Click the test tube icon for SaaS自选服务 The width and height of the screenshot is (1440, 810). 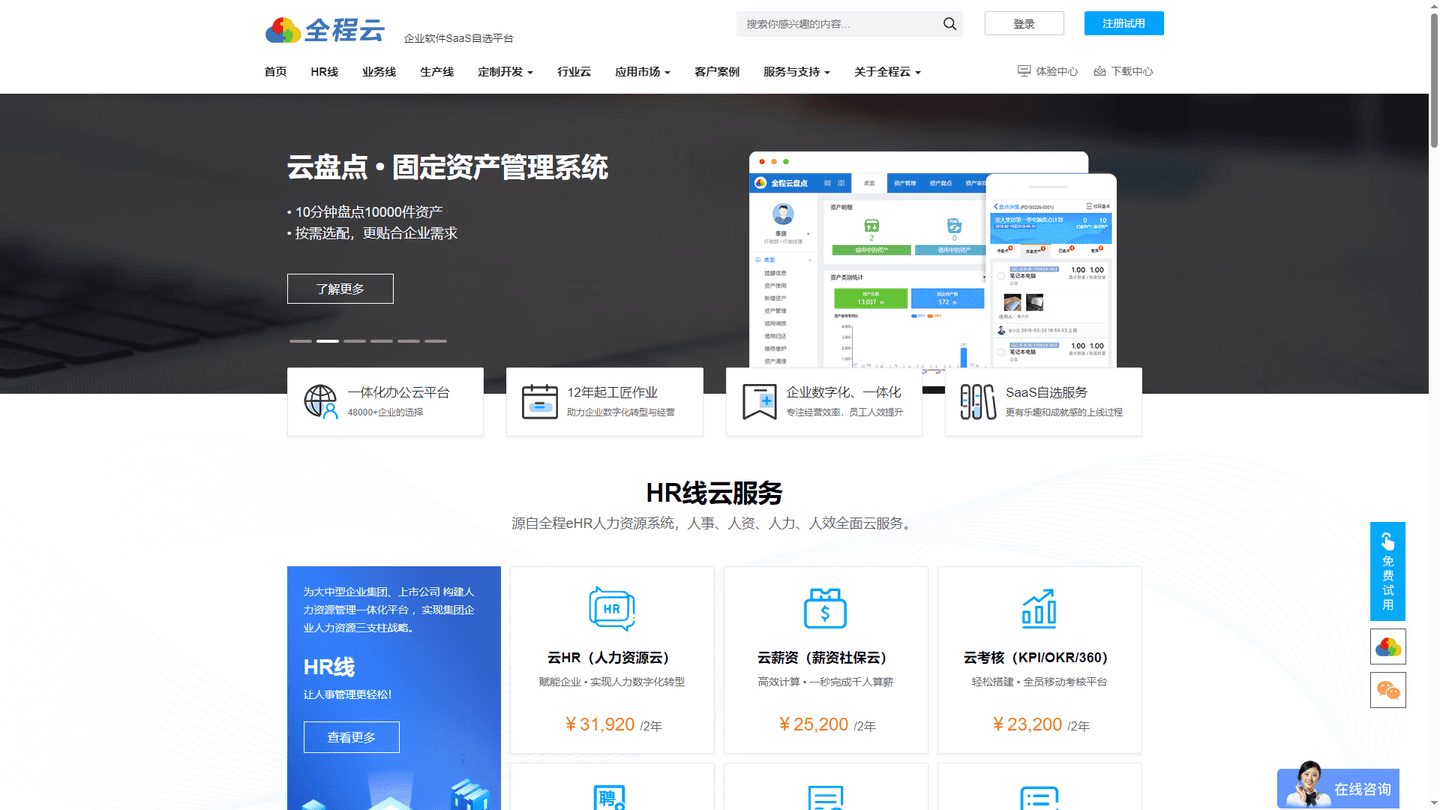coord(978,402)
